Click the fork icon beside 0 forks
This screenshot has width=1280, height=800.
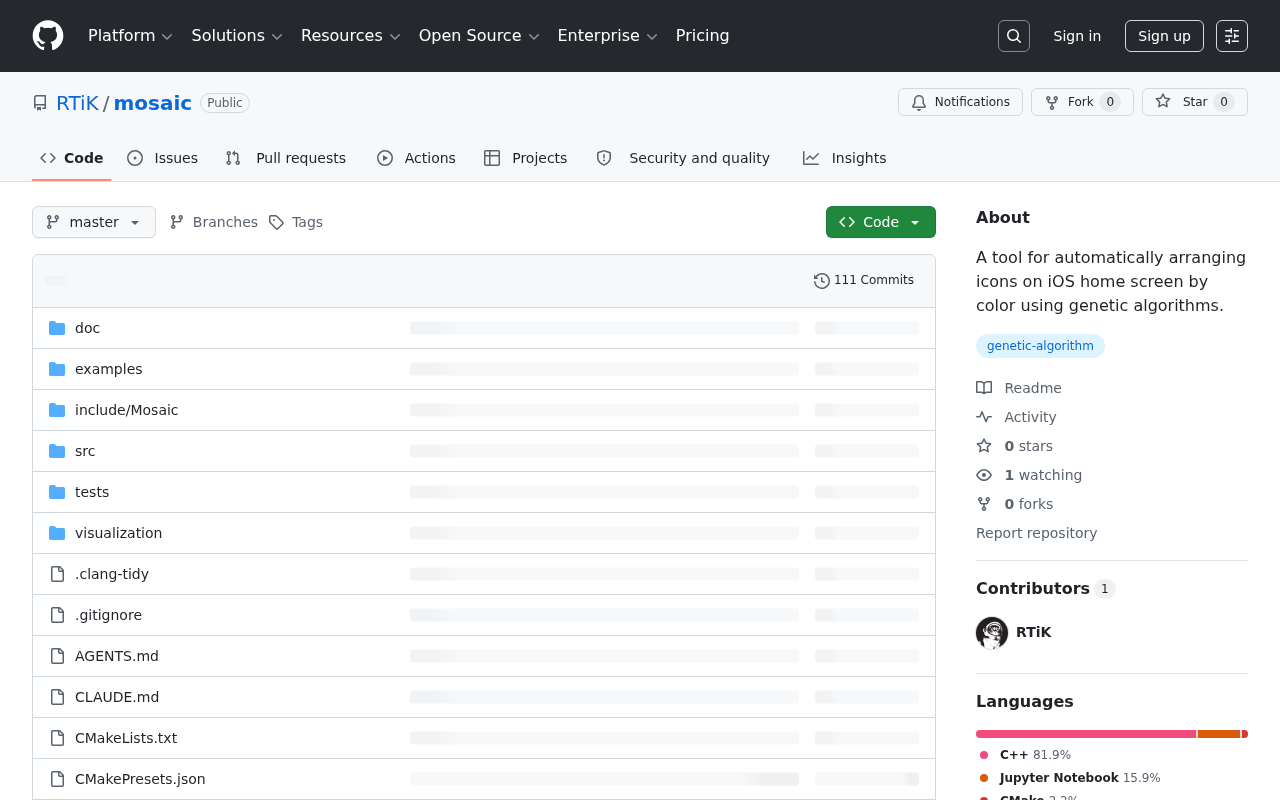pos(984,504)
